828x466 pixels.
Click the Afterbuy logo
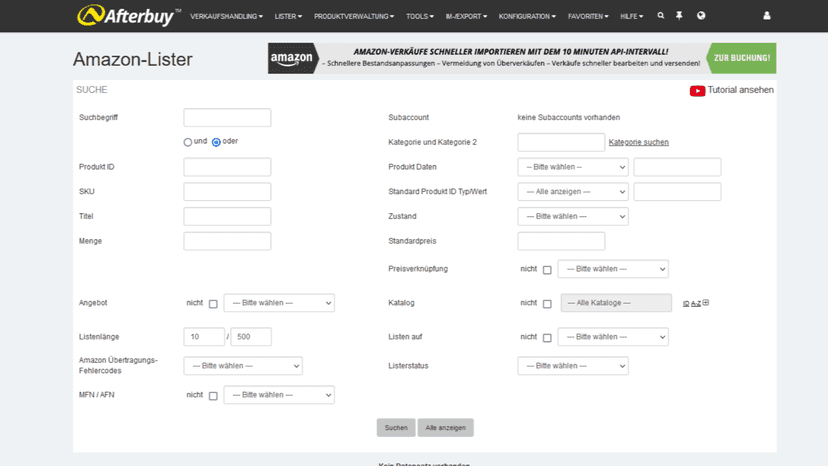129,15
